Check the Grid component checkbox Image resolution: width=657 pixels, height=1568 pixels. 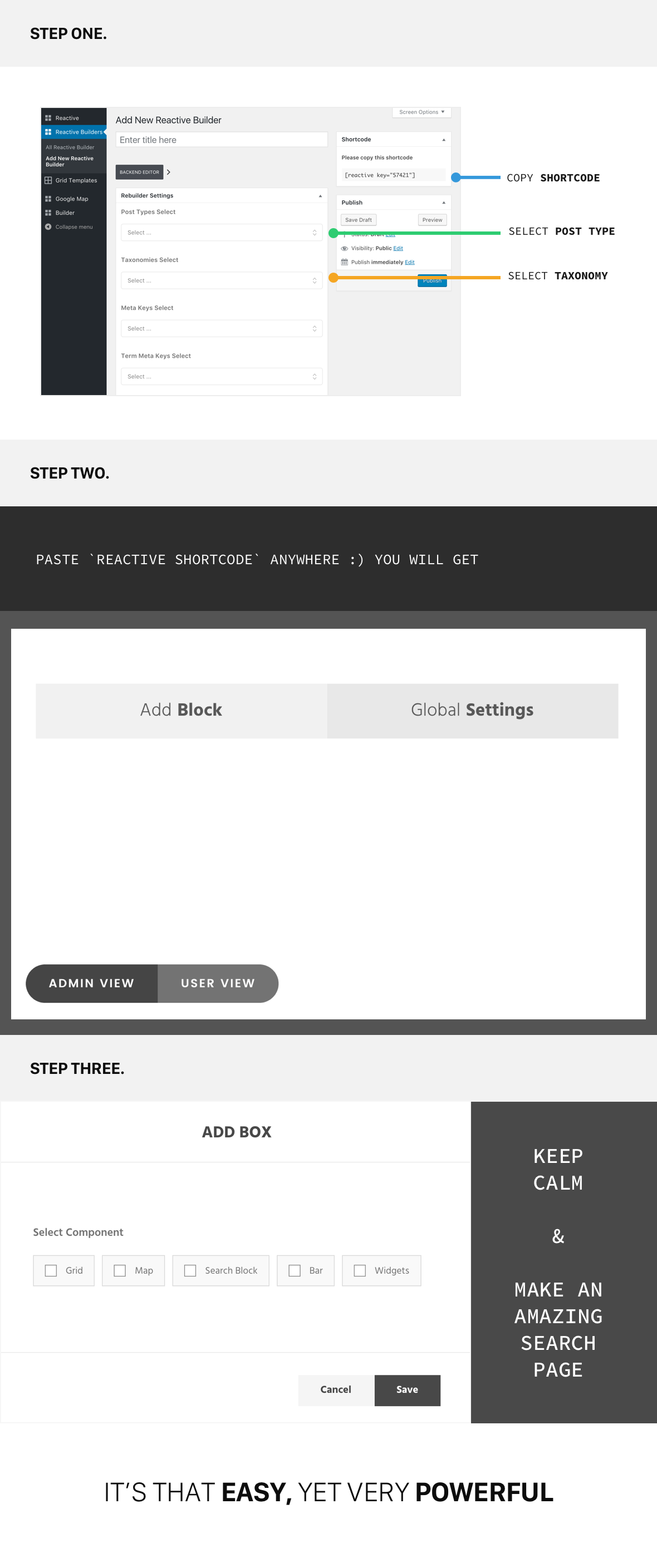(51, 1270)
